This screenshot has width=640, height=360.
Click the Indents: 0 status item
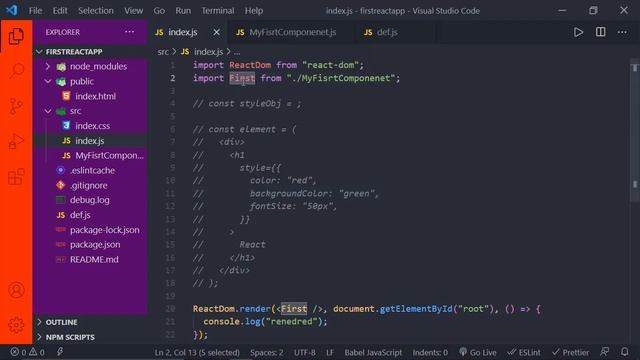430,352
